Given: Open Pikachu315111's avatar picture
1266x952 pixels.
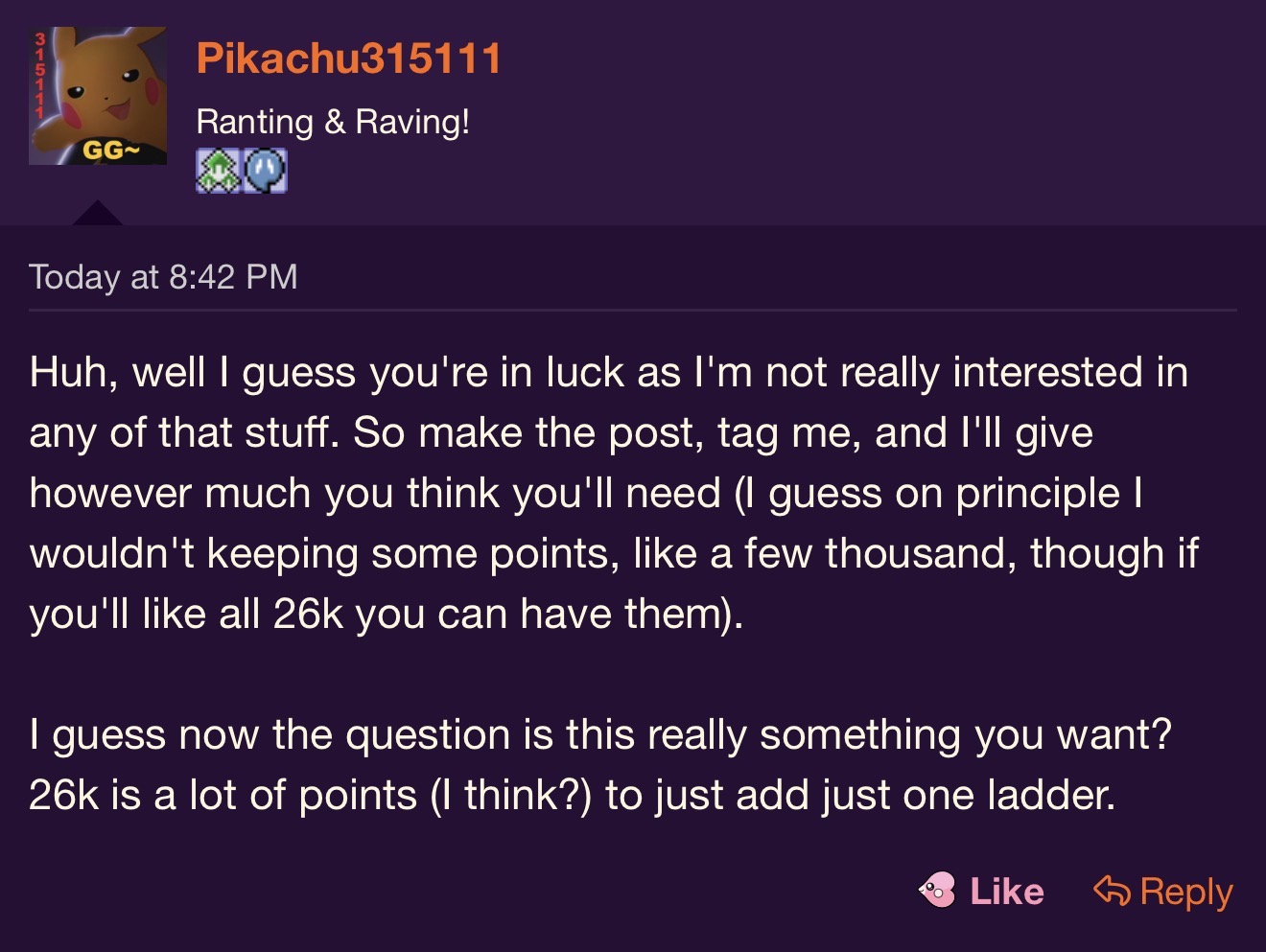Looking at the screenshot, I should point(98,96).
